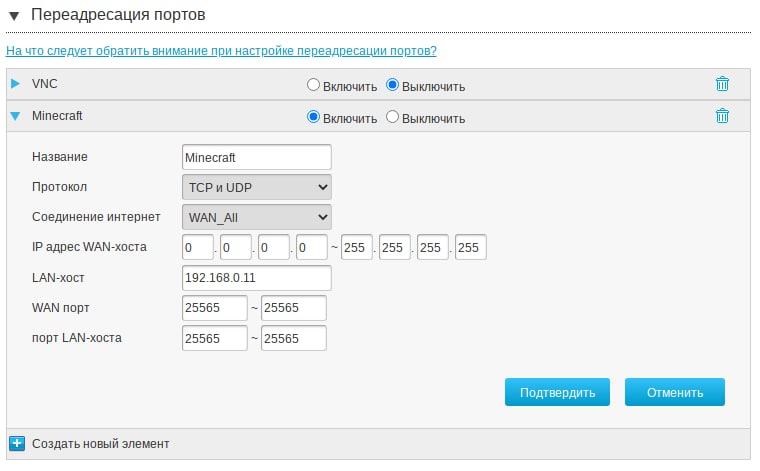Open the Протокол dropdown
The height and width of the screenshot is (471, 760).
(x=257, y=187)
